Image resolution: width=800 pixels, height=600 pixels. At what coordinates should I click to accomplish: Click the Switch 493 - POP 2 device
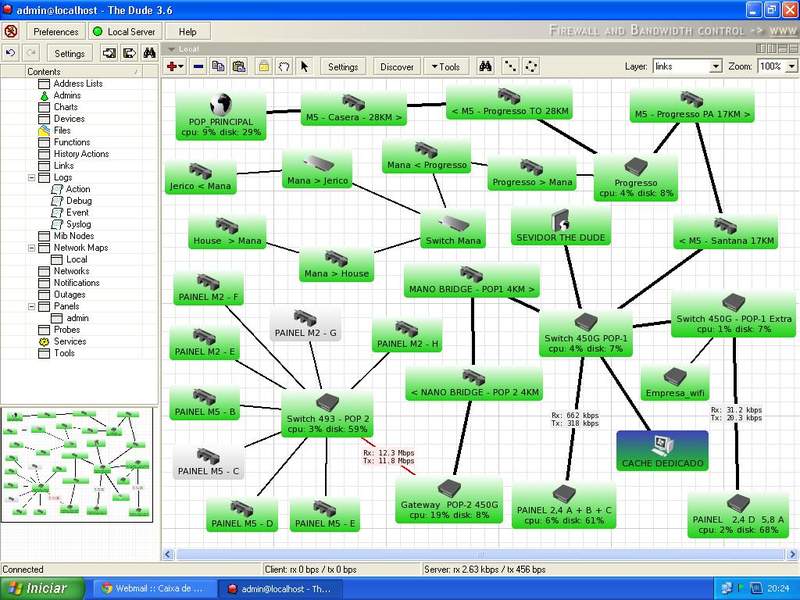pos(328,414)
